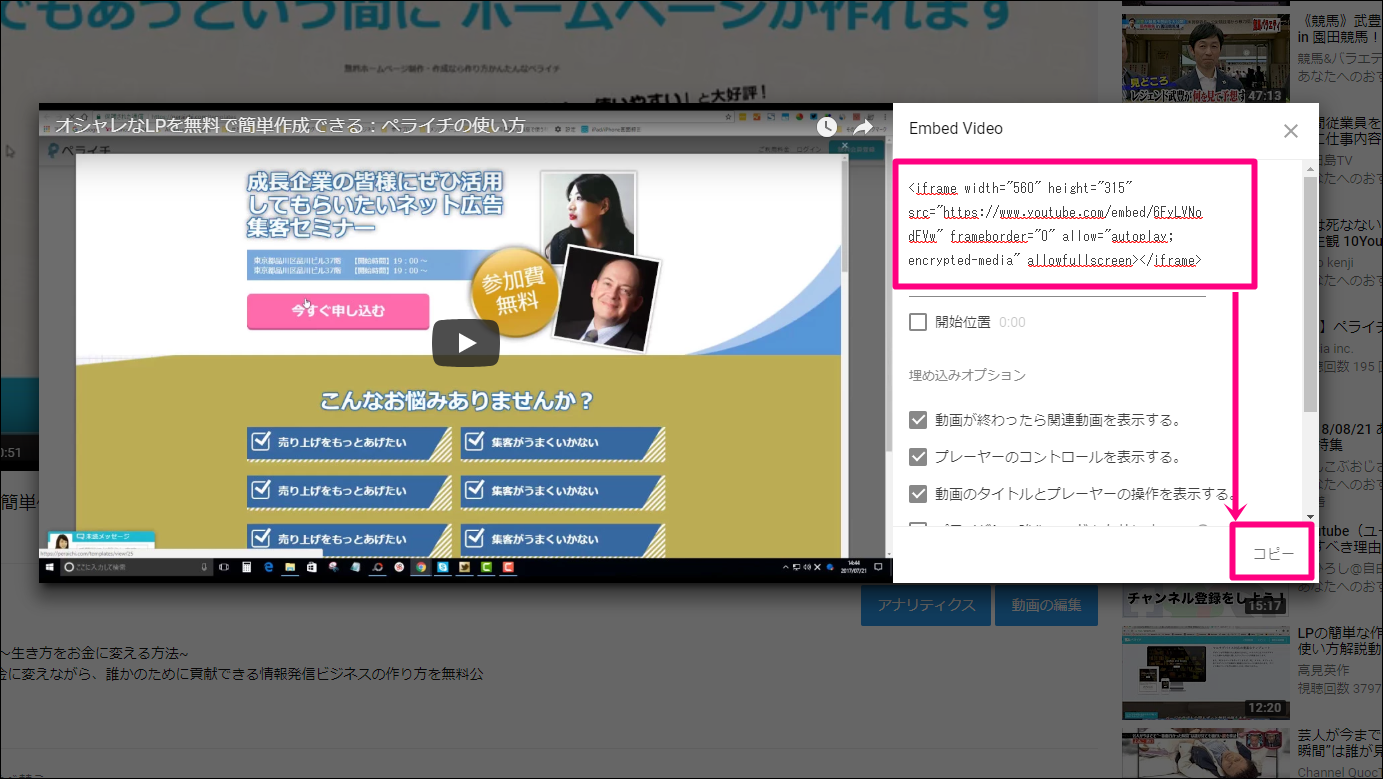Close the Embed Video dialog
The image size is (1383, 779).
1291,131
